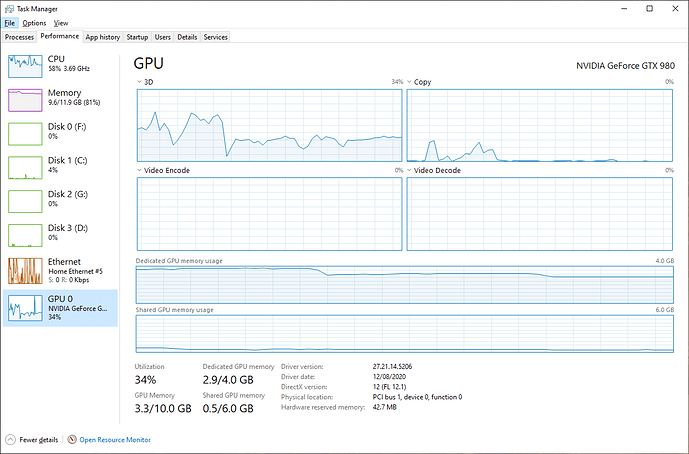This screenshot has width=689, height=454.
Task: Click the 2.9/4.0 GB dedicated memory value
Action: click(228, 380)
